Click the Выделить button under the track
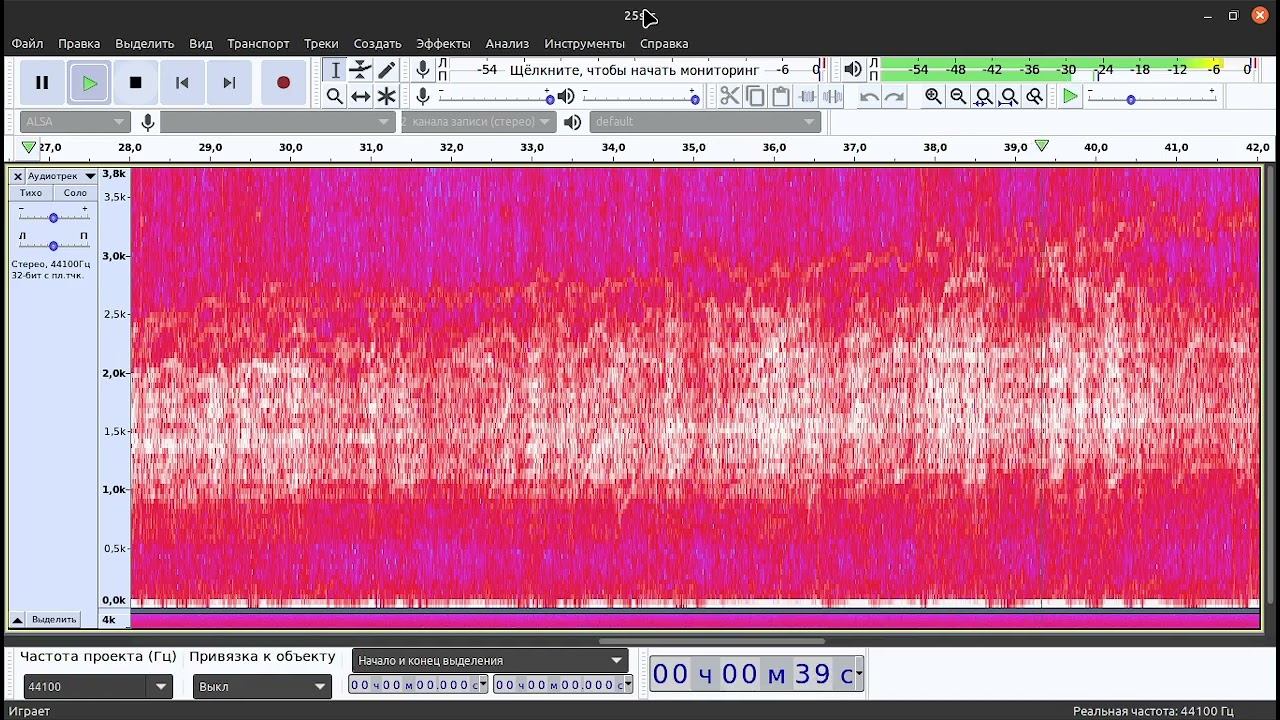Viewport: 1280px width, 720px height. coord(54,620)
